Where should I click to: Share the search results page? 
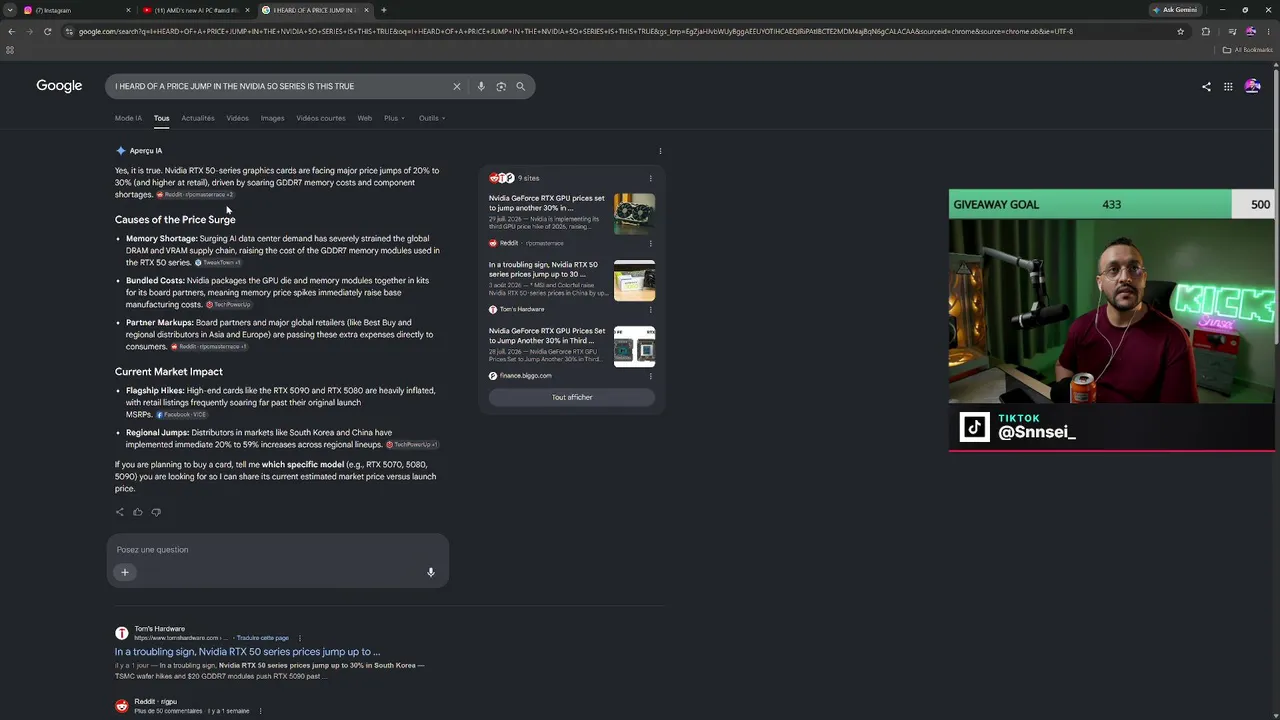[1206, 87]
